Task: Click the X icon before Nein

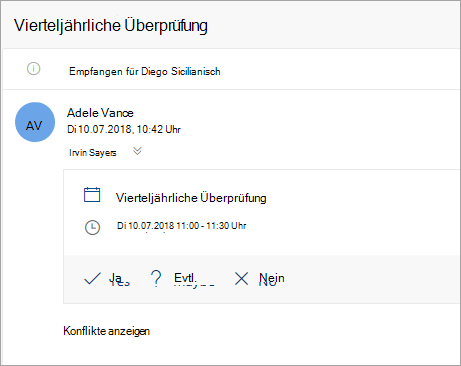Action: click(x=241, y=278)
